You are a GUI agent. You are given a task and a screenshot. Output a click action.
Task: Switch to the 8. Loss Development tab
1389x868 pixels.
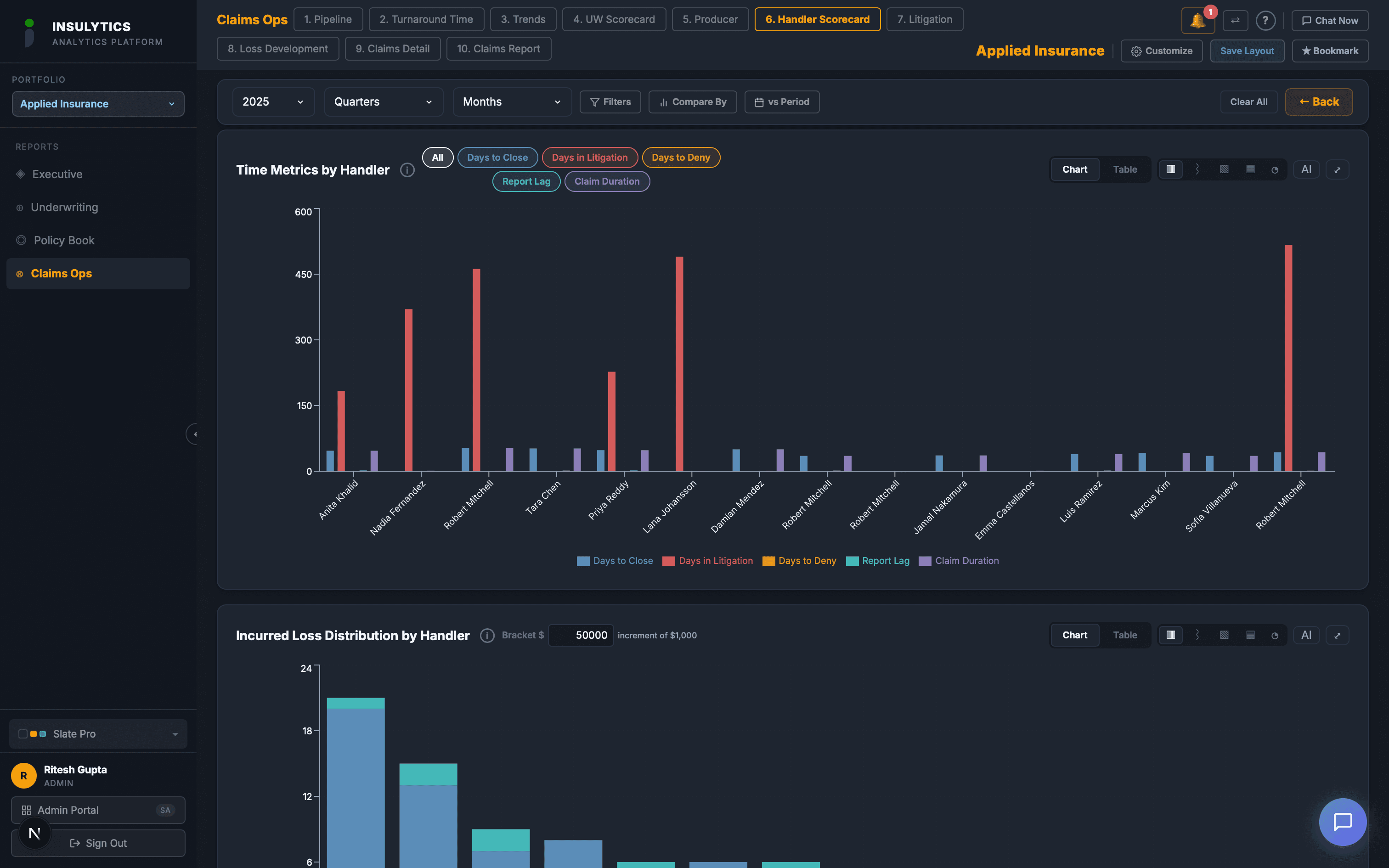pyautogui.click(x=278, y=49)
